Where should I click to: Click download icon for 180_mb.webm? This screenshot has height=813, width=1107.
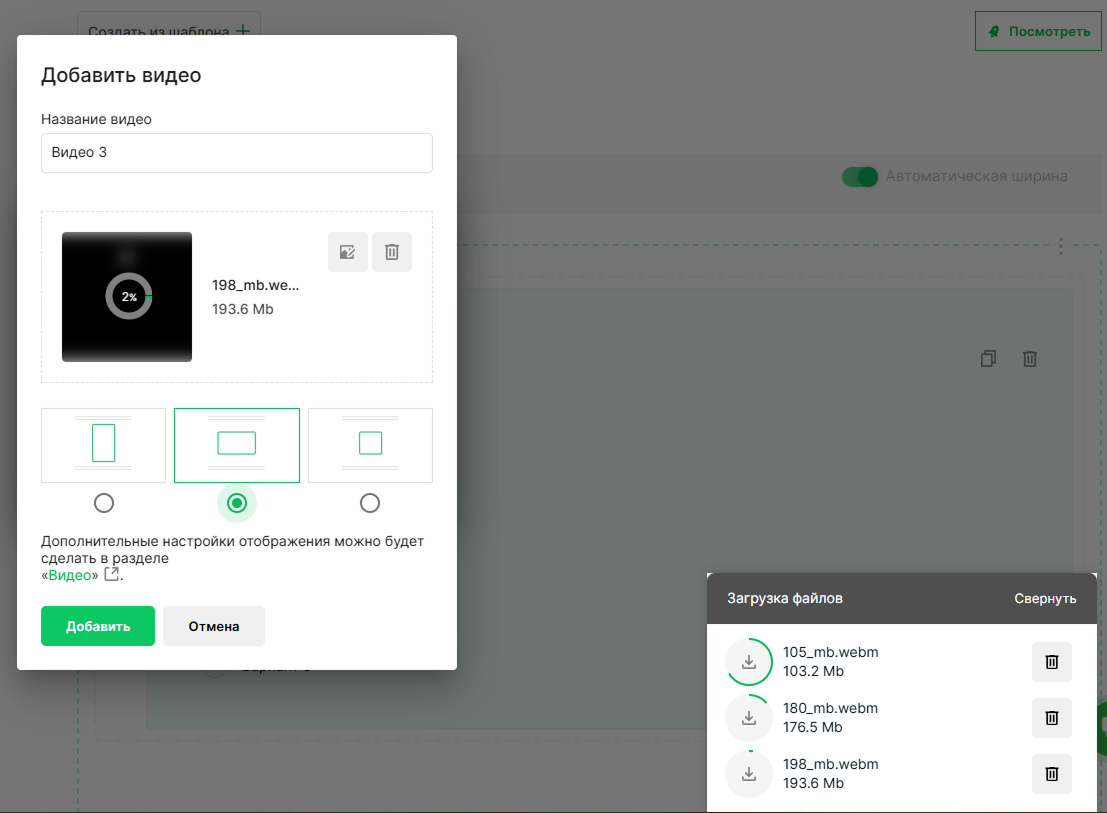749,718
